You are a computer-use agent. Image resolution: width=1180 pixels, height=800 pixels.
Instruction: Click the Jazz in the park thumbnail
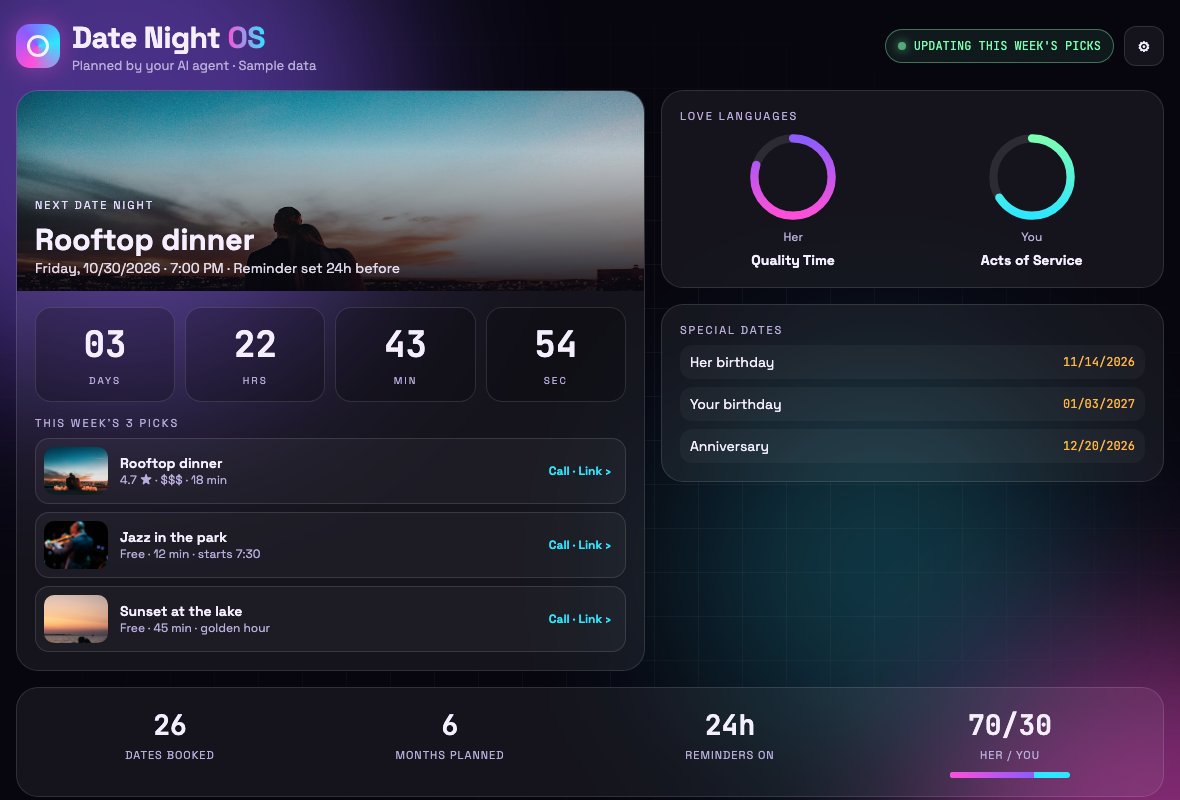[76, 545]
